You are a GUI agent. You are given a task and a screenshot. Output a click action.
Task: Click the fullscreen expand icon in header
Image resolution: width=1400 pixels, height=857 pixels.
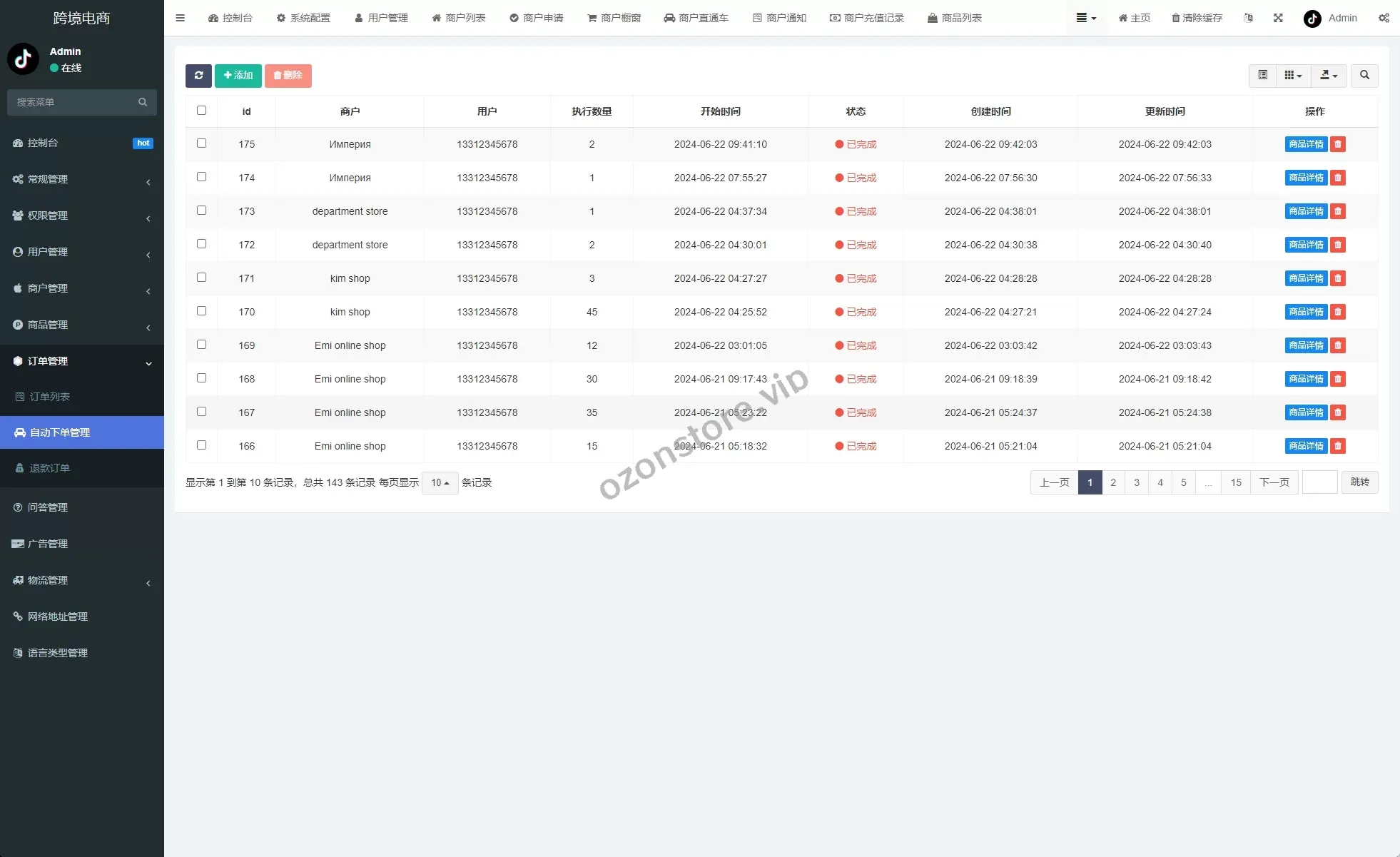click(x=1278, y=18)
